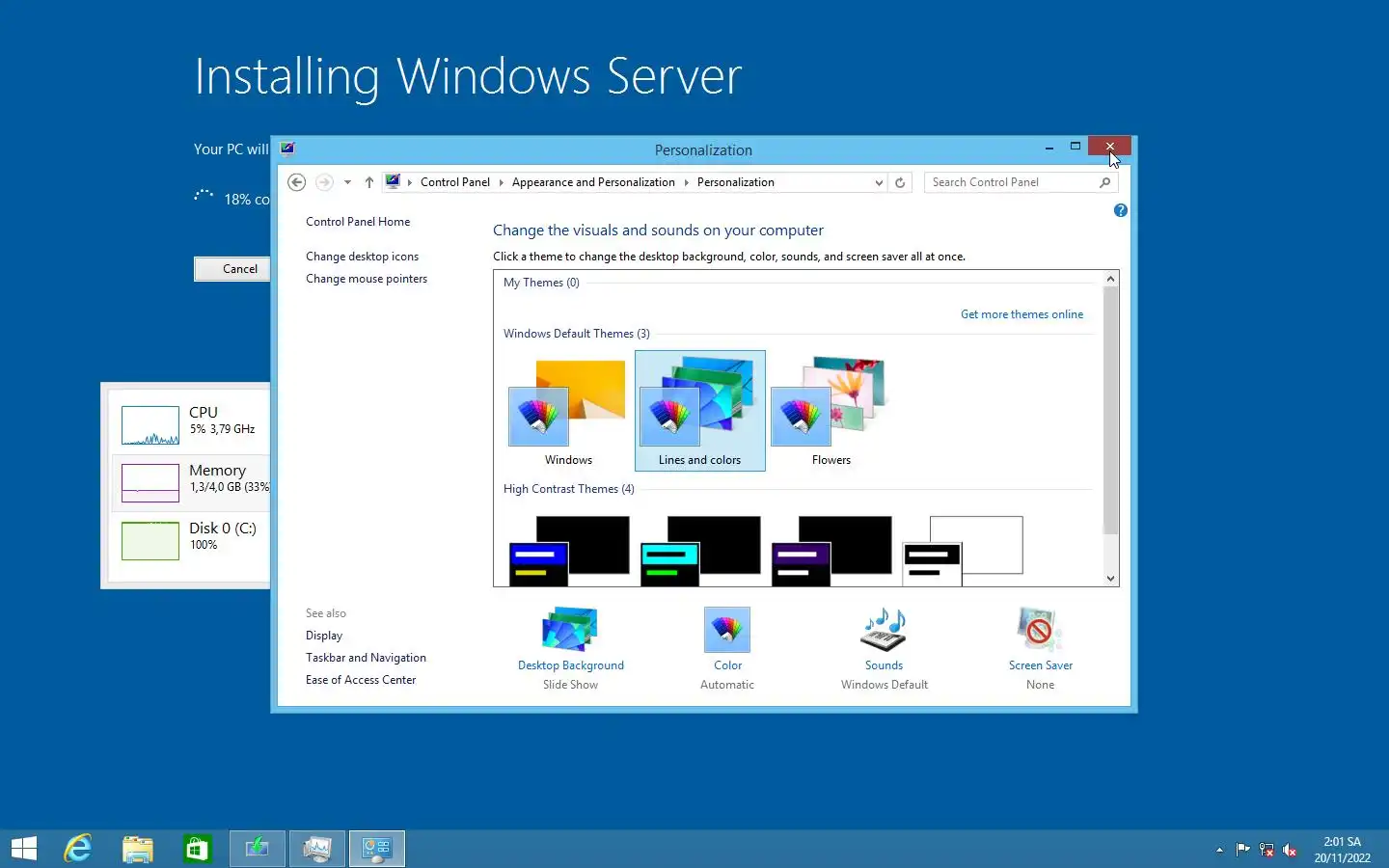Click the Personalization breadcrumb item
1389x868 pixels.
[735, 182]
